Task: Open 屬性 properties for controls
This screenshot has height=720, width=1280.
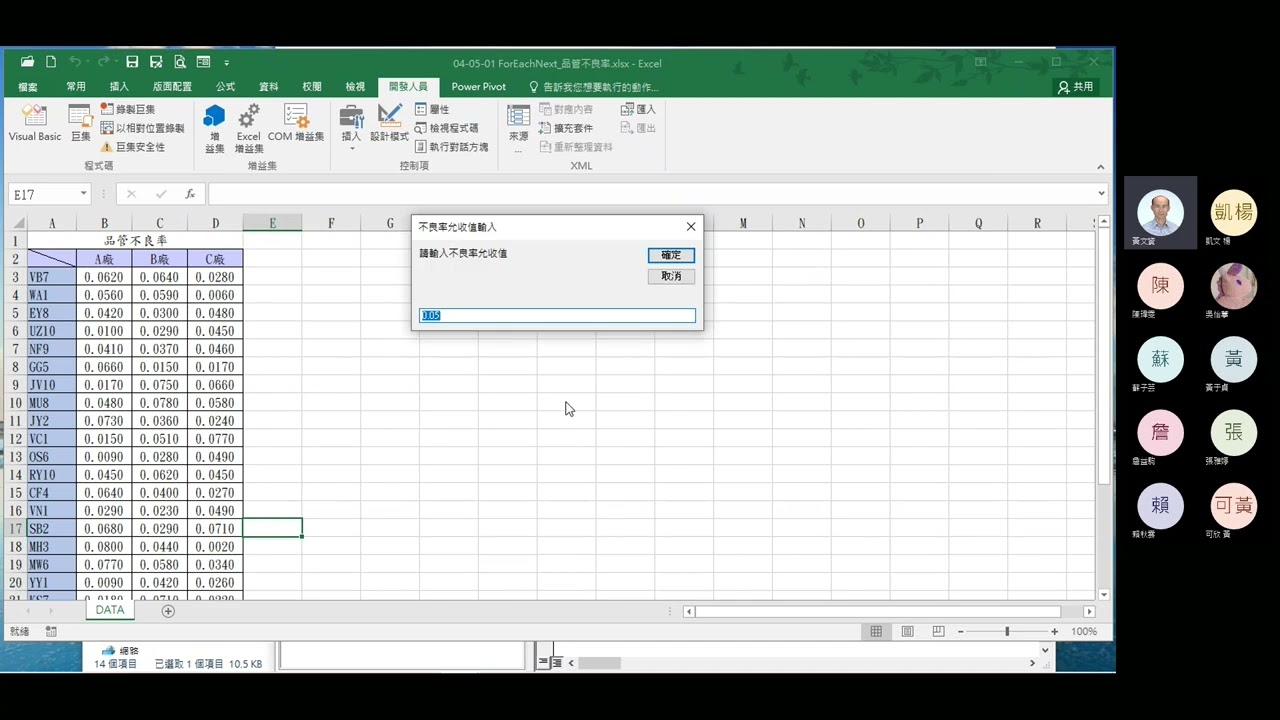Action: (x=432, y=109)
